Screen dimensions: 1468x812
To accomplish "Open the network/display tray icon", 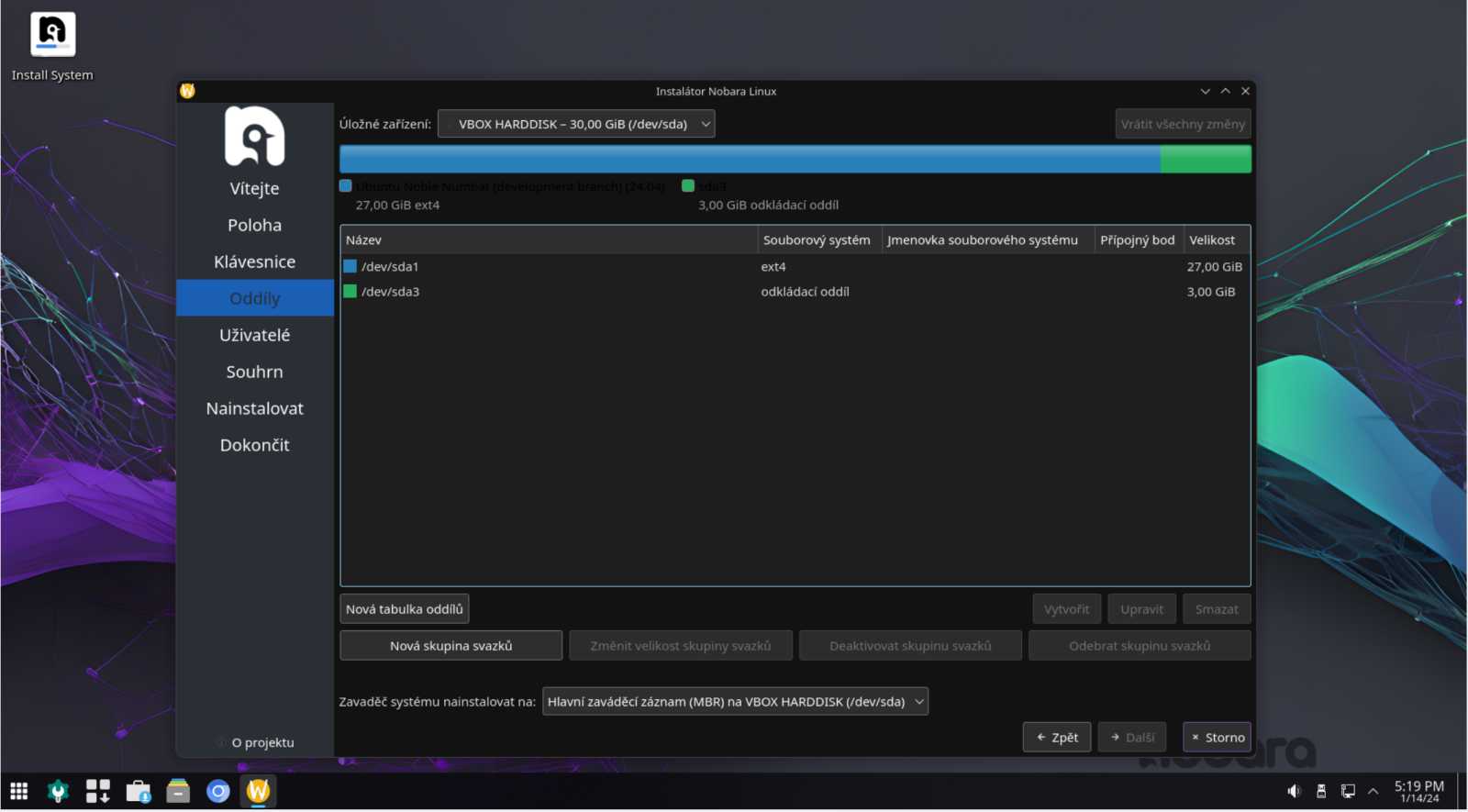I will tap(1348, 791).
